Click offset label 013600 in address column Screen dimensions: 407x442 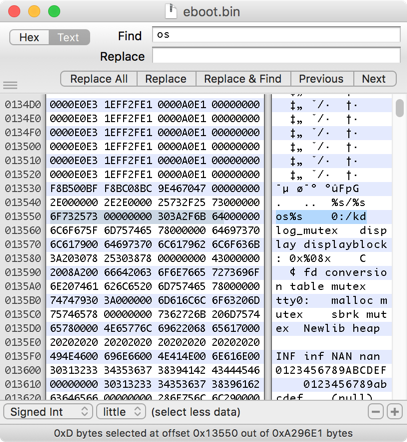tap(23, 370)
